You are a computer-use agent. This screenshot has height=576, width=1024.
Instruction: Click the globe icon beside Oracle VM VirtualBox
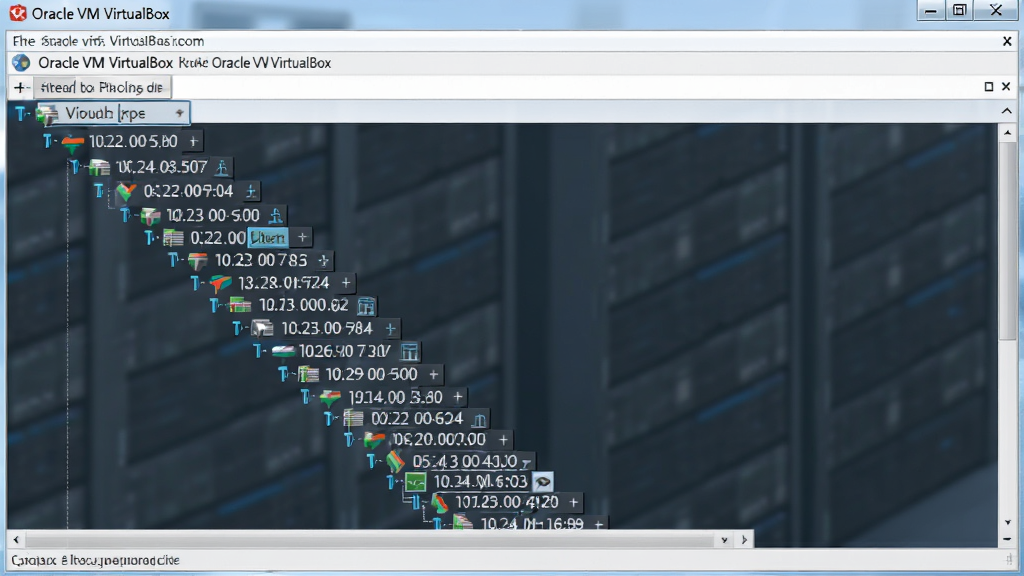click(x=22, y=63)
